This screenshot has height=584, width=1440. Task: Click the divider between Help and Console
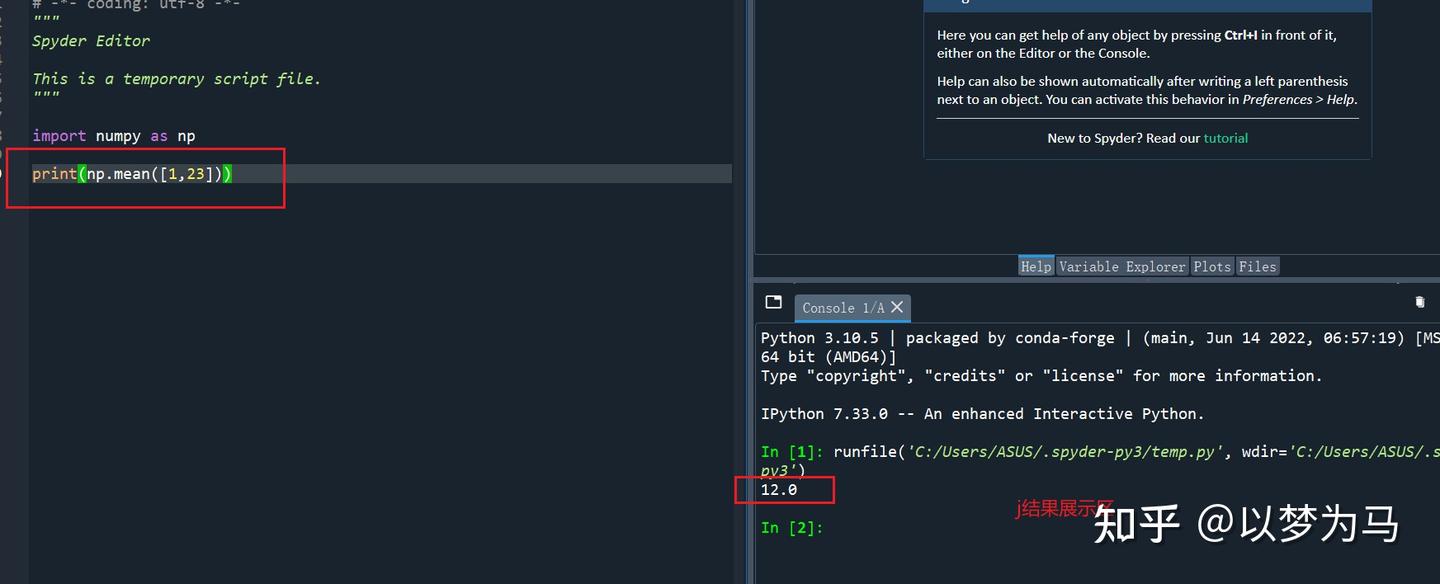tap(1096, 280)
